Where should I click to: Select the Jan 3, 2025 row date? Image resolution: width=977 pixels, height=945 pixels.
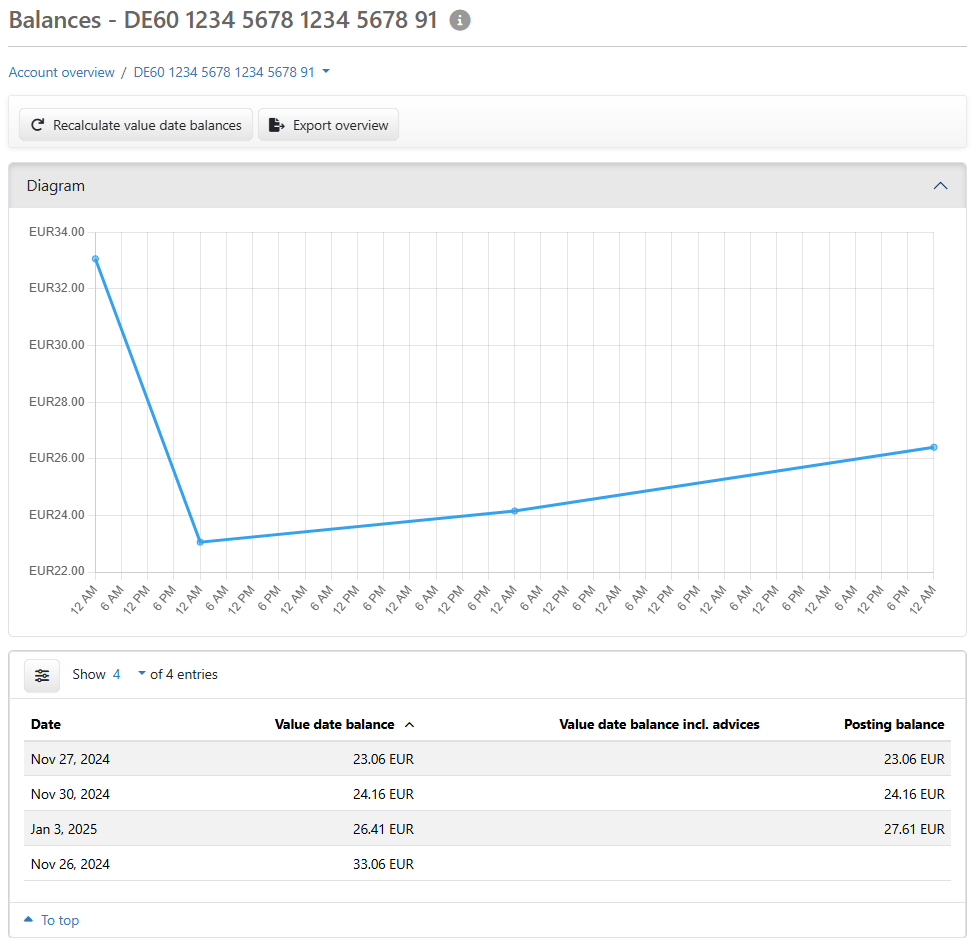click(64, 829)
